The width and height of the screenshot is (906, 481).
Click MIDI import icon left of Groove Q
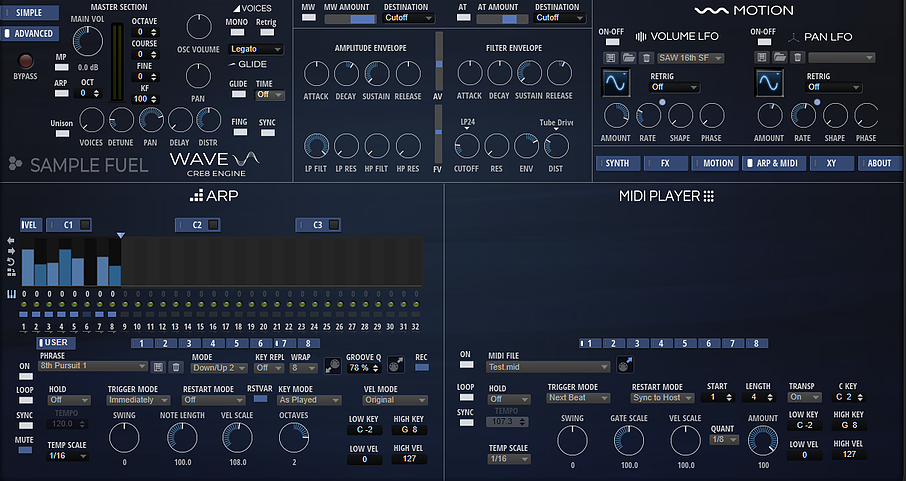pos(332,365)
